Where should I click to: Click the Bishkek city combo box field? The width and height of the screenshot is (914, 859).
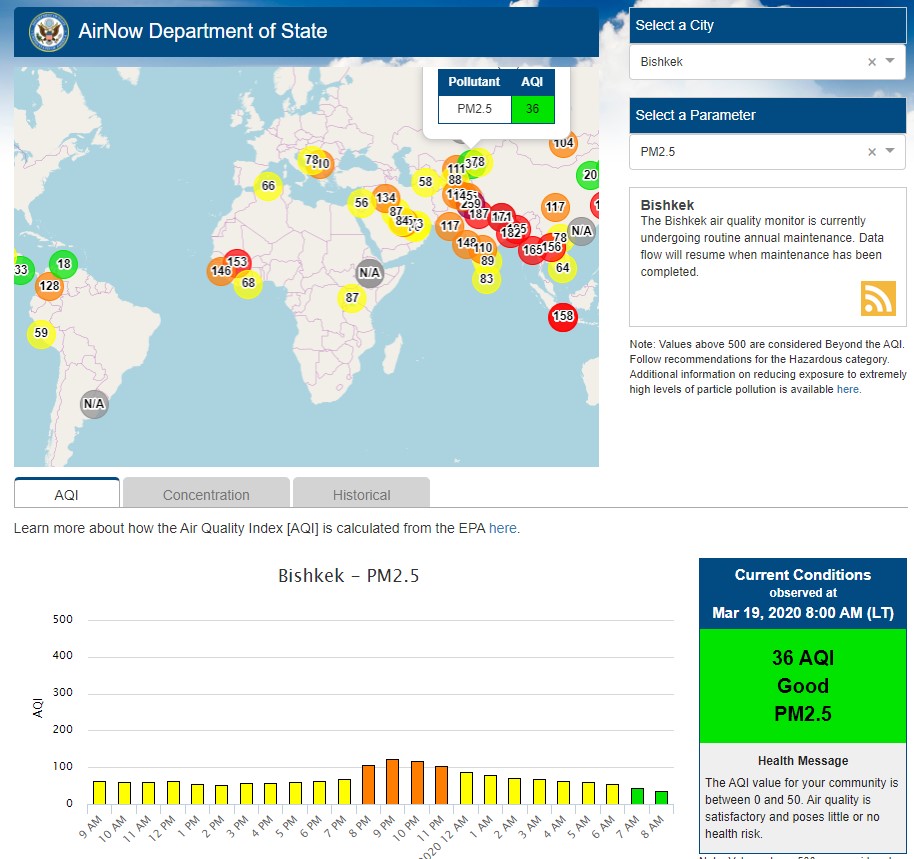750,62
